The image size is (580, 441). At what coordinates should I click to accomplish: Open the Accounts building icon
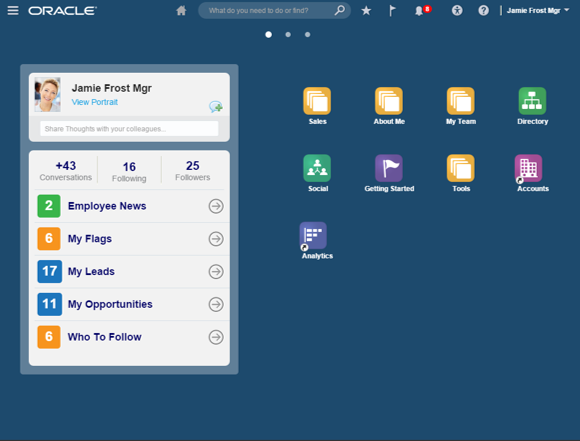click(529, 168)
